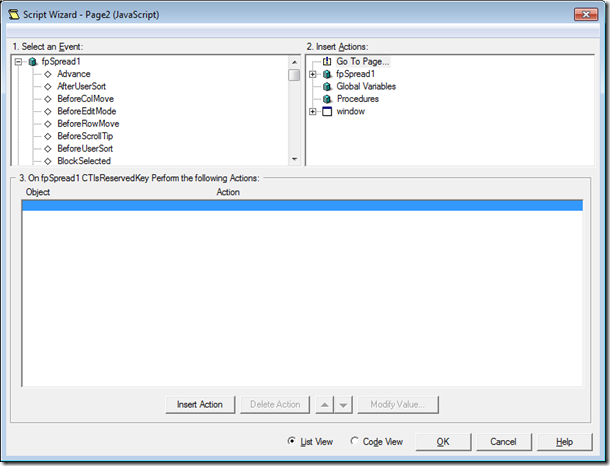Select the BeforeRowMove event

(88, 124)
